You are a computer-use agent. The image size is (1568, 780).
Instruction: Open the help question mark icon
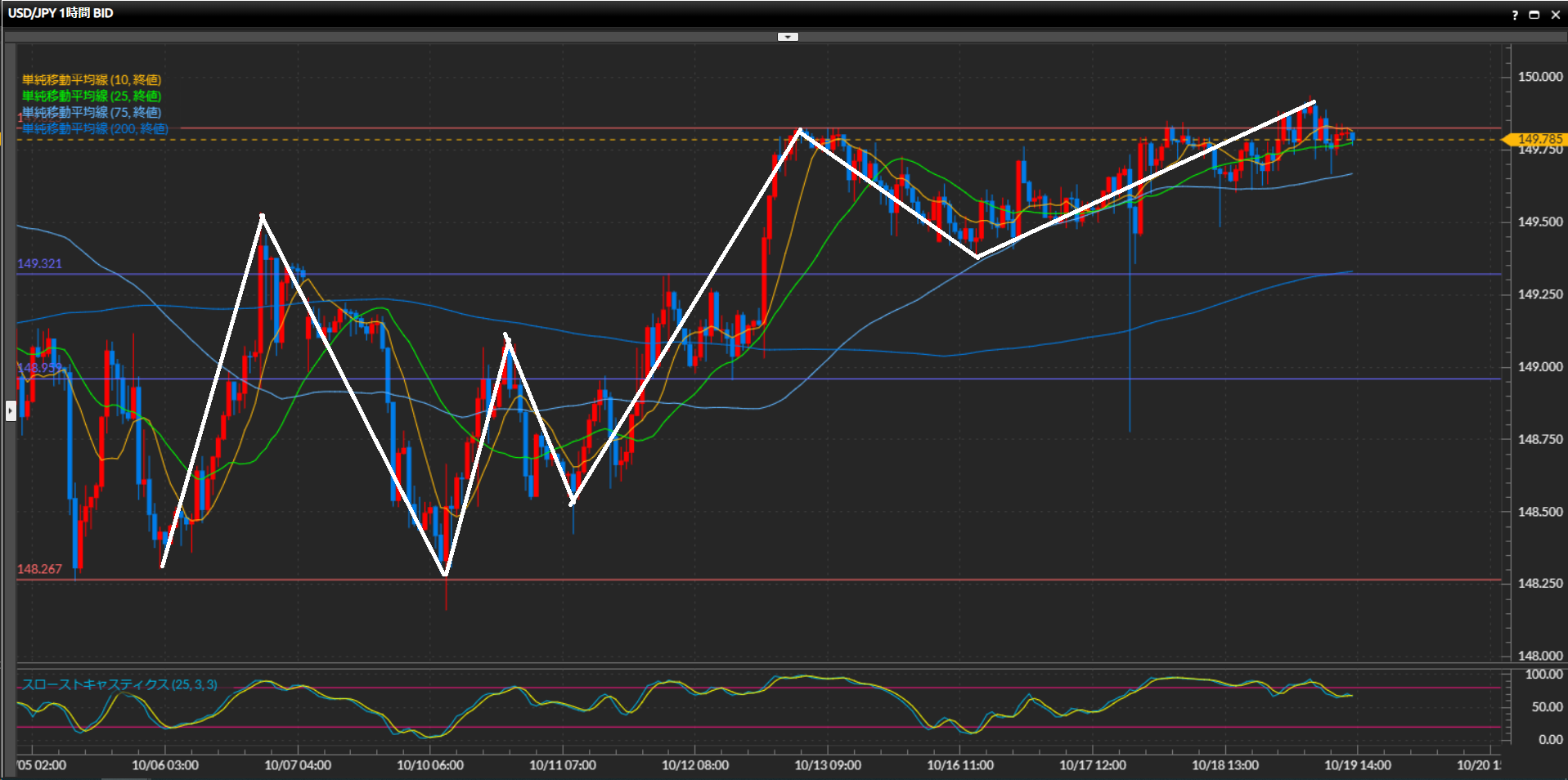coord(1515,15)
